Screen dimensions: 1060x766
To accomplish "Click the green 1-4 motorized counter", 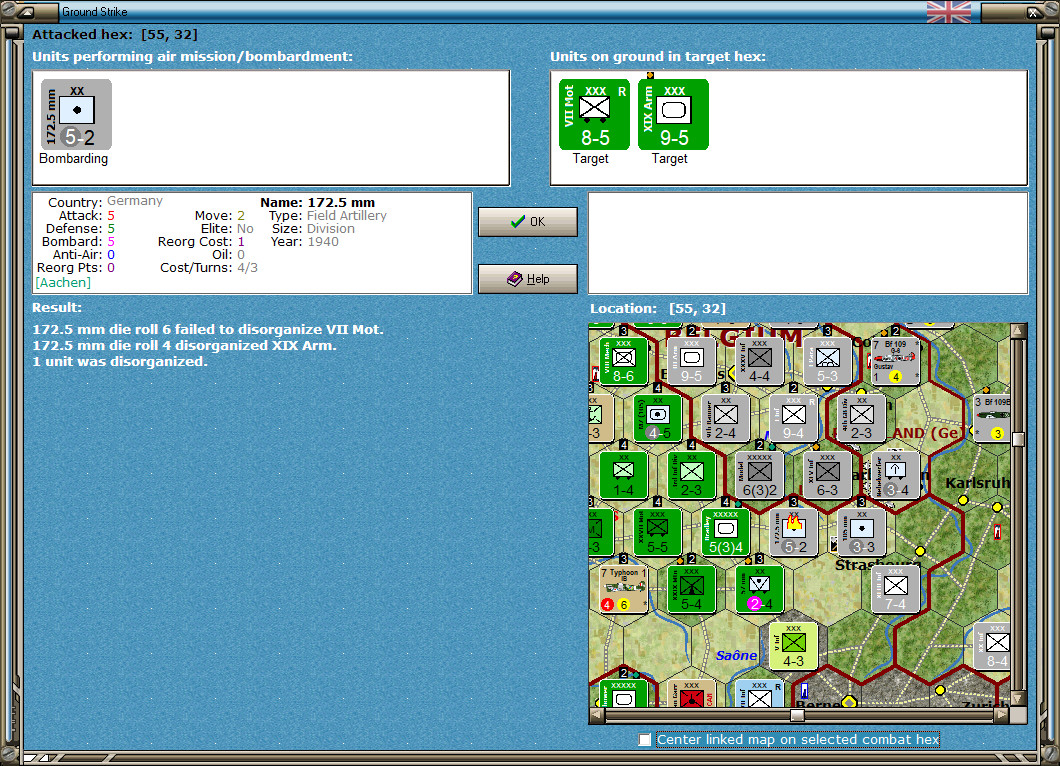I will [x=623, y=475].
